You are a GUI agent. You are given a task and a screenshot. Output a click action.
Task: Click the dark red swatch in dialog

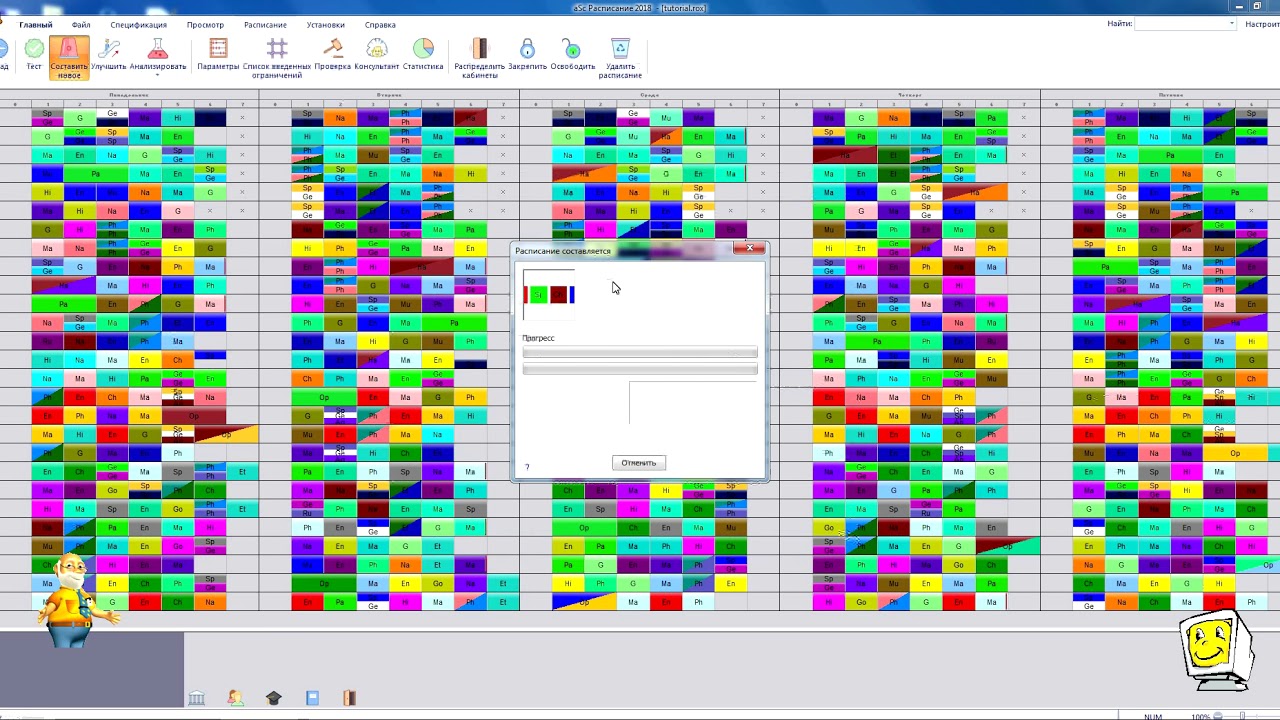tap(558, 295)
